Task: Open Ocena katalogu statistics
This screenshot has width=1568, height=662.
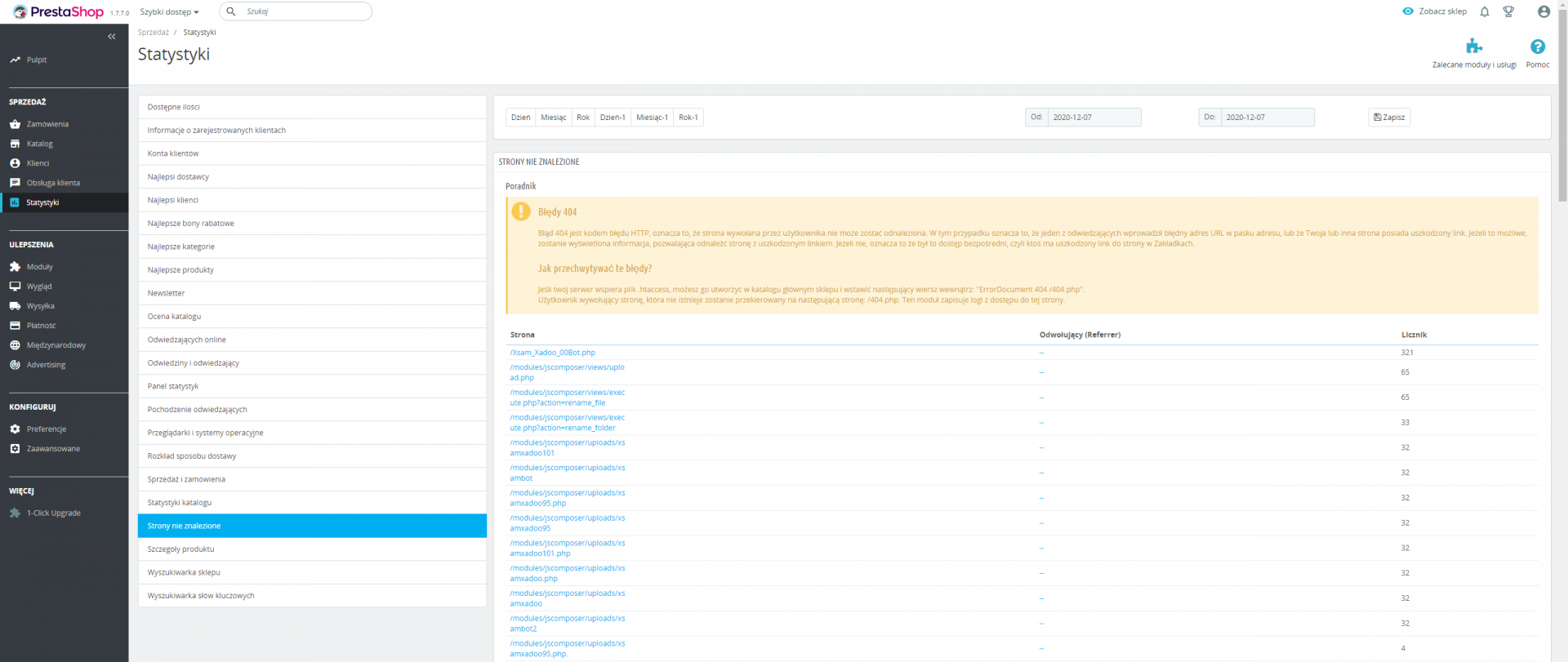Action: [312, 317]
